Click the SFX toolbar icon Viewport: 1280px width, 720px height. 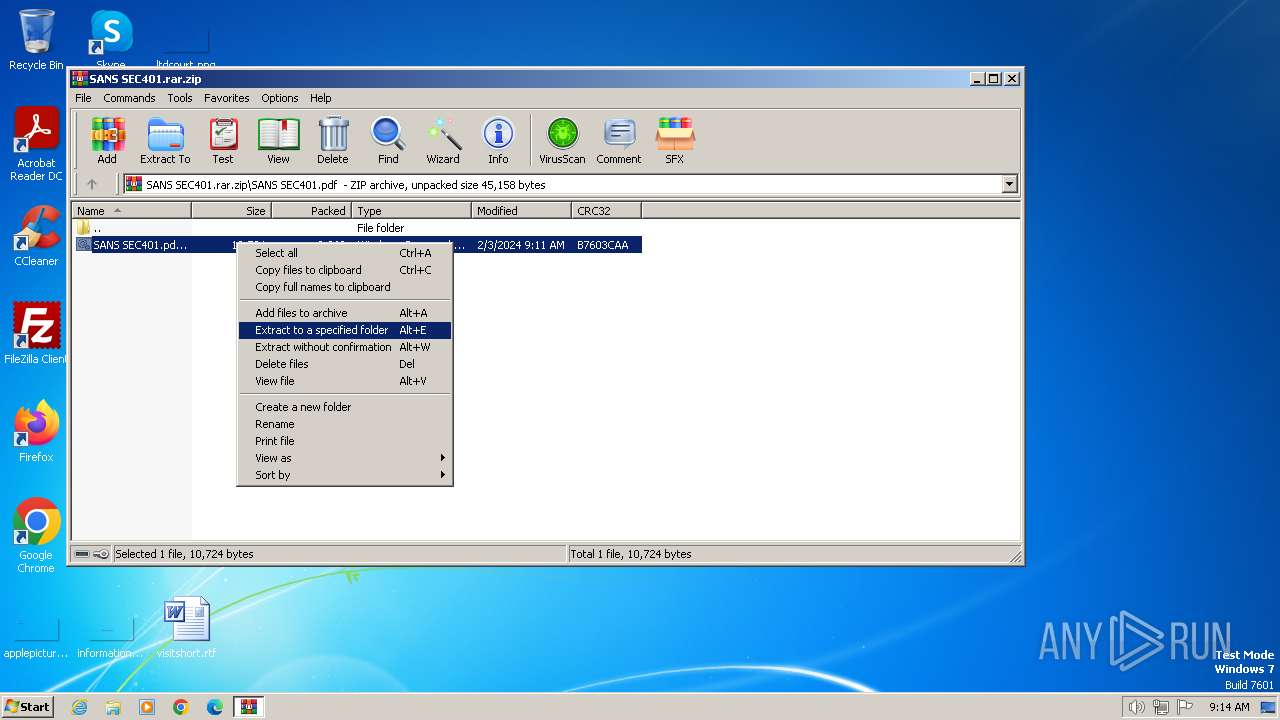[675, 140]
